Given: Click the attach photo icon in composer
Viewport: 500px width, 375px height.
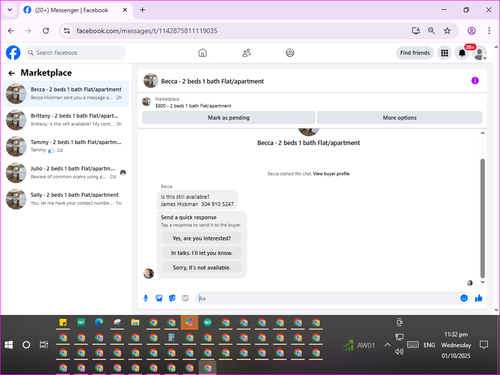Looking at the screenshot, I should pyautogui.click(x=159, y=298).
